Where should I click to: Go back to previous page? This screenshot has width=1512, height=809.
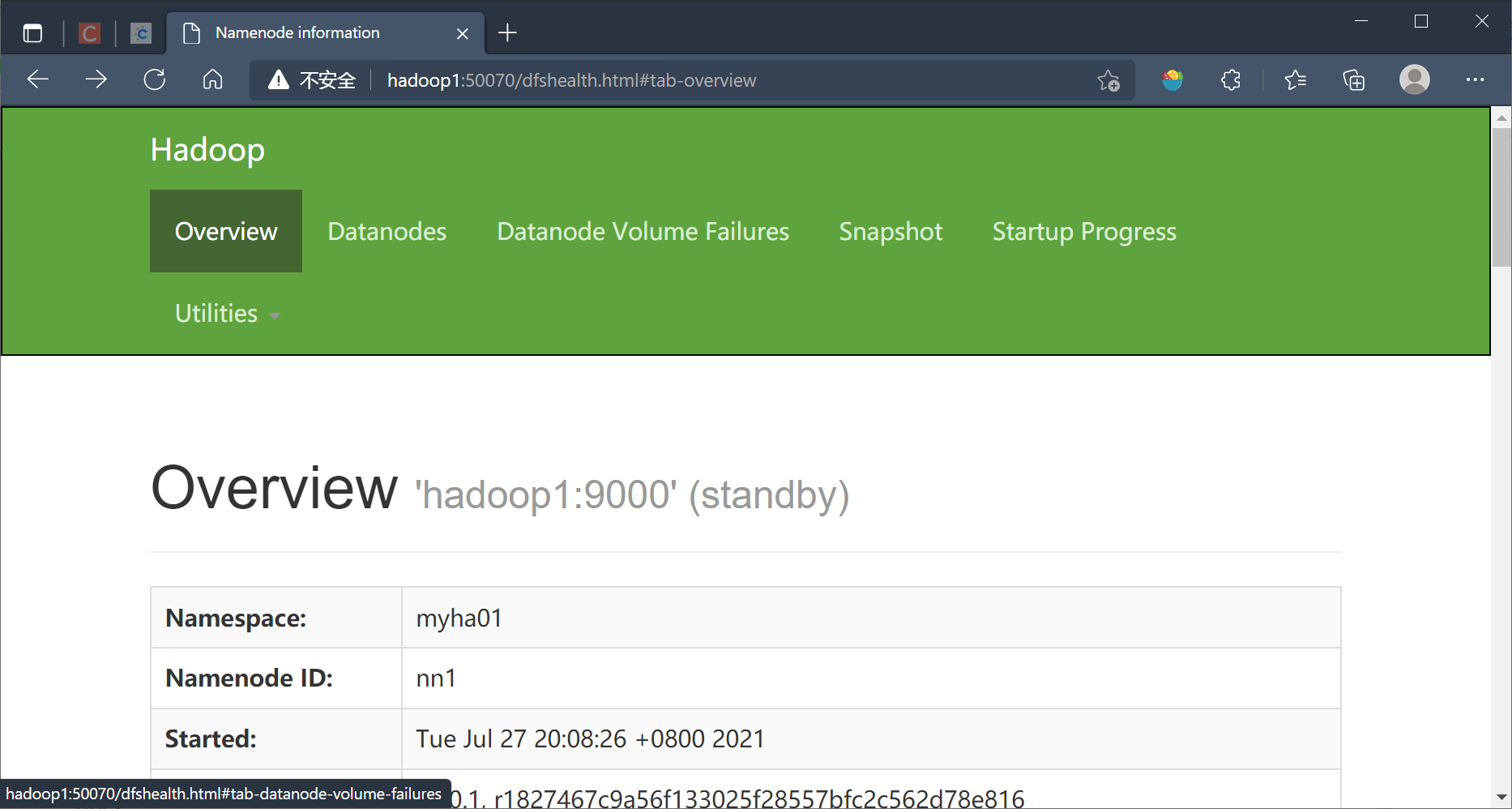[x=38, y=79]
